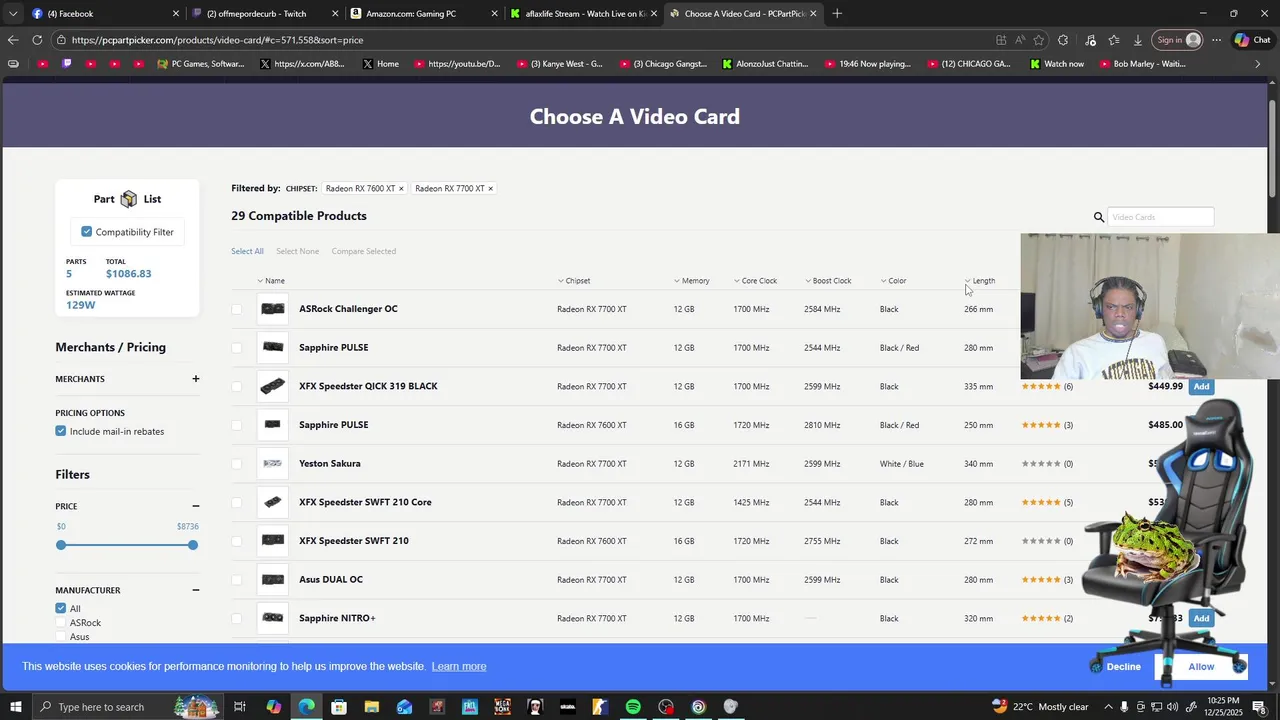Expand the Merchants section

click(196, 379)
